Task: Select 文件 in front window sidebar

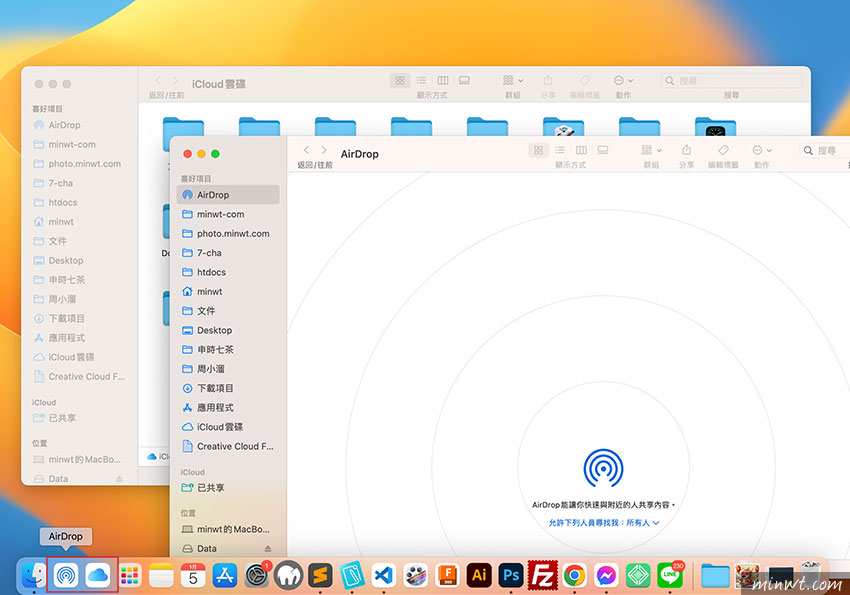Action: [x=228, y=311]
